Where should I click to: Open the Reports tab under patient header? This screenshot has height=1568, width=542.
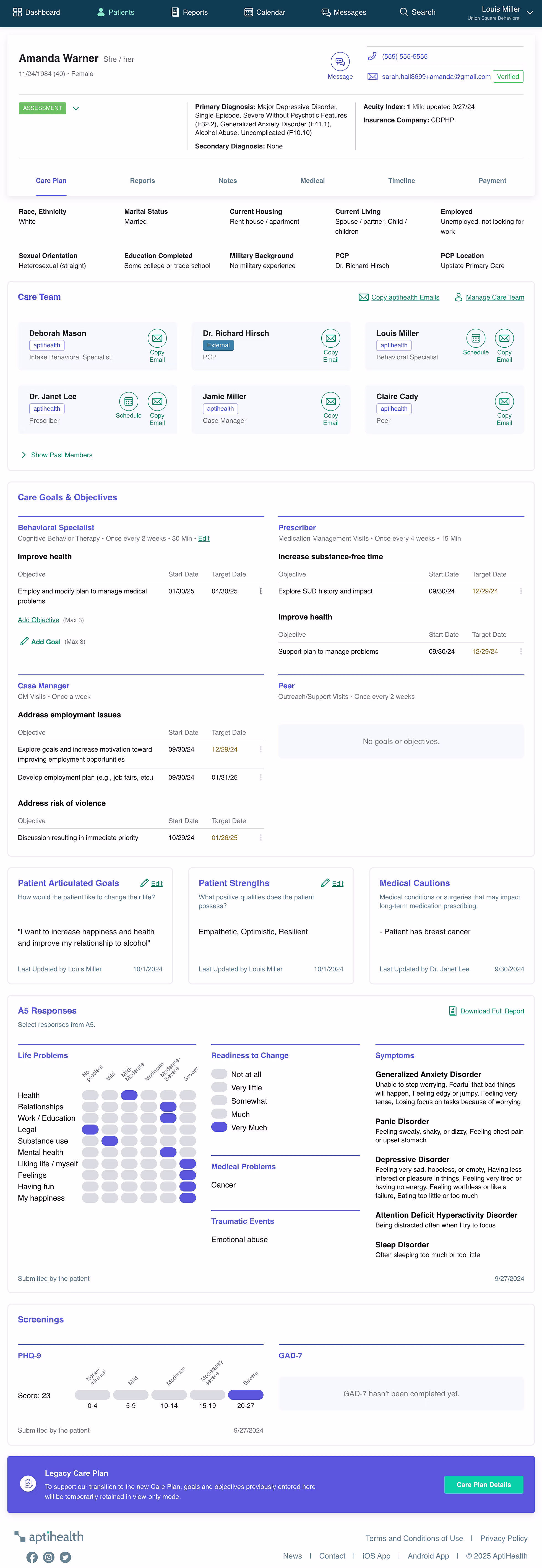pos(142,181)
